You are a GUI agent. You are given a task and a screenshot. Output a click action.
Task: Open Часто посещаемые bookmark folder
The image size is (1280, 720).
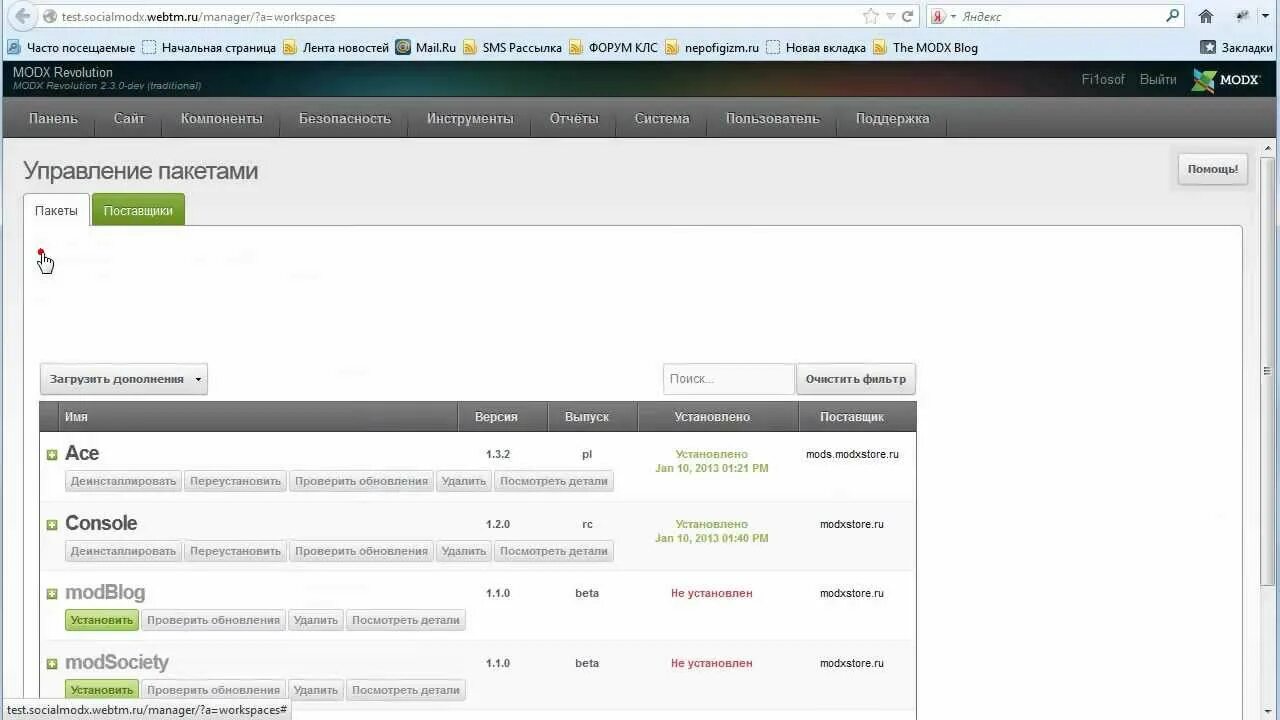point(71,47)
